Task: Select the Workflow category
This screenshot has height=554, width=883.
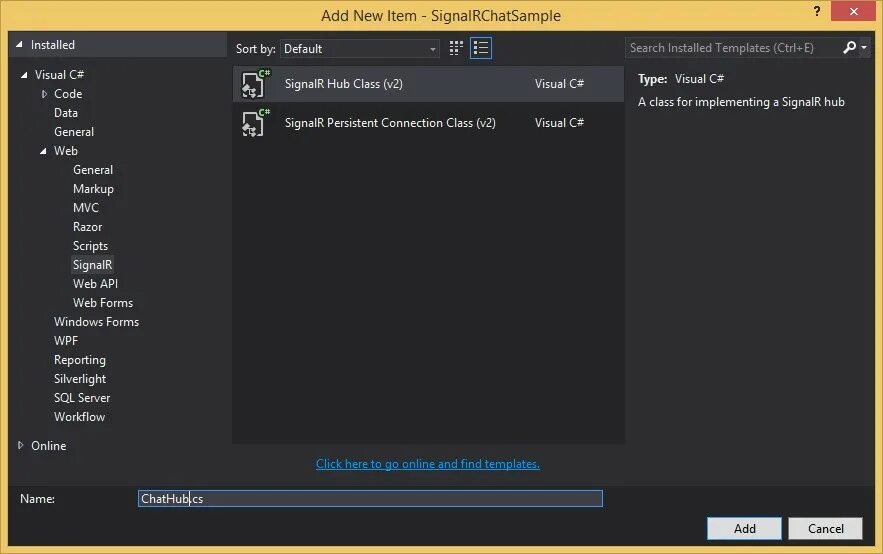Action: [x=79, y=417]
